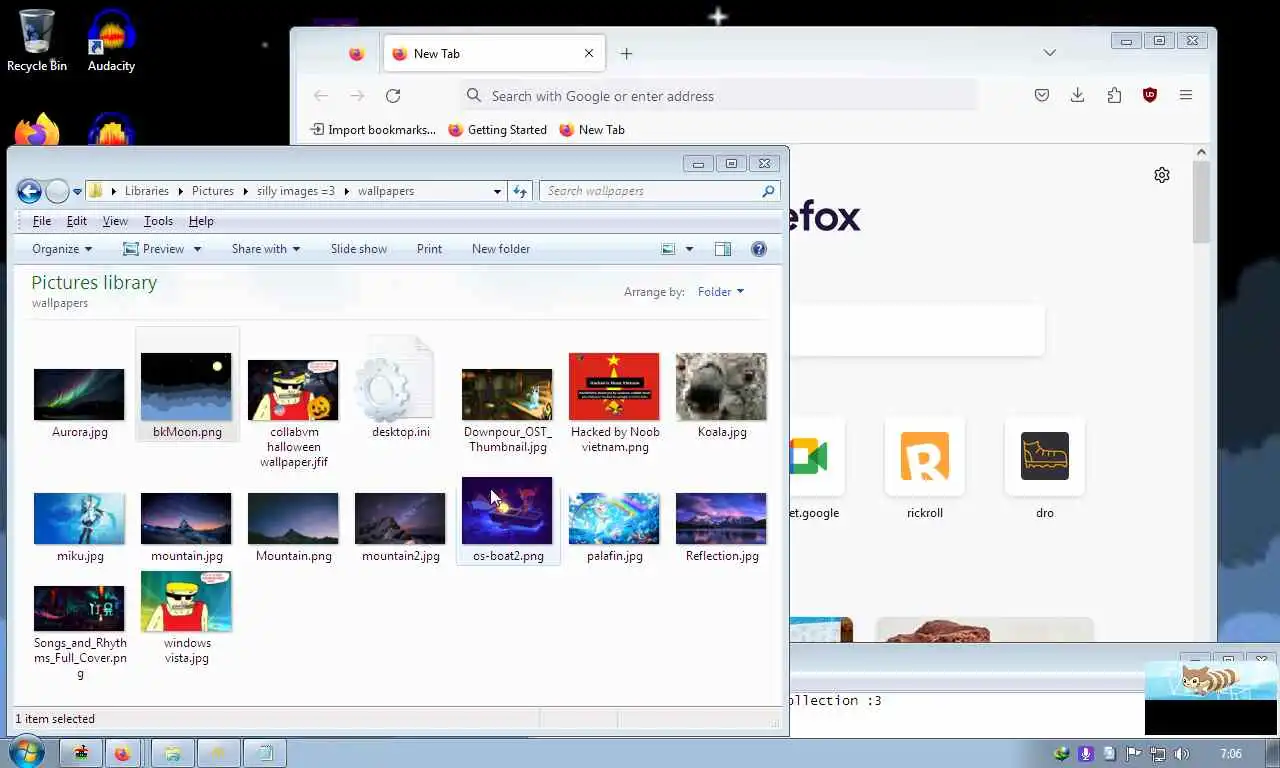The image size is (1280, 768).
Task: Open the Share with dropdown
Action: tap(266, 249)
